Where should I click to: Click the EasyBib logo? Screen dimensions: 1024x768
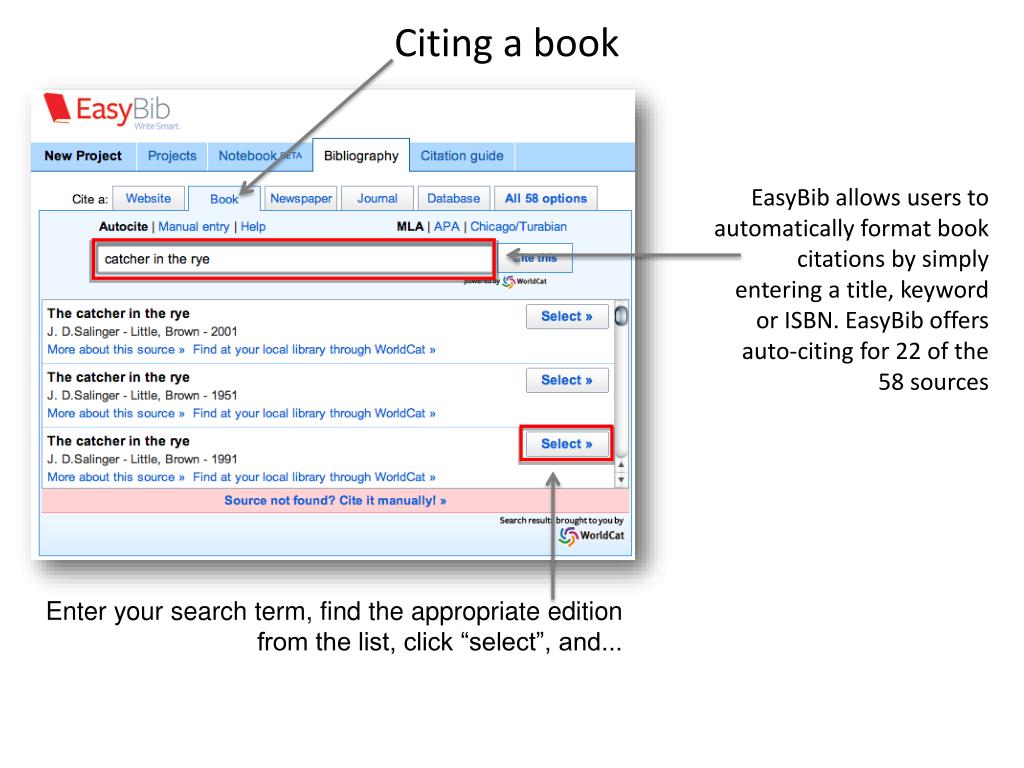click(110, 110)
